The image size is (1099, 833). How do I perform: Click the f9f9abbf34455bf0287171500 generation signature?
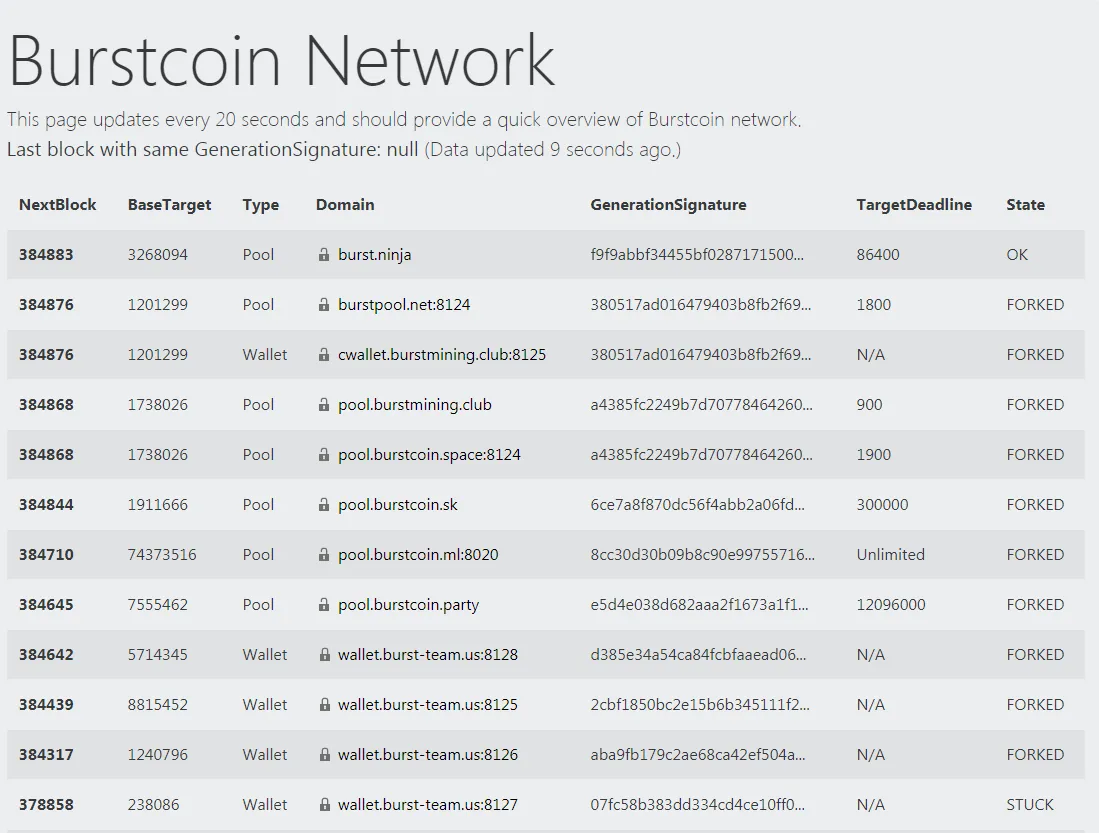click(x=697, y=255)
